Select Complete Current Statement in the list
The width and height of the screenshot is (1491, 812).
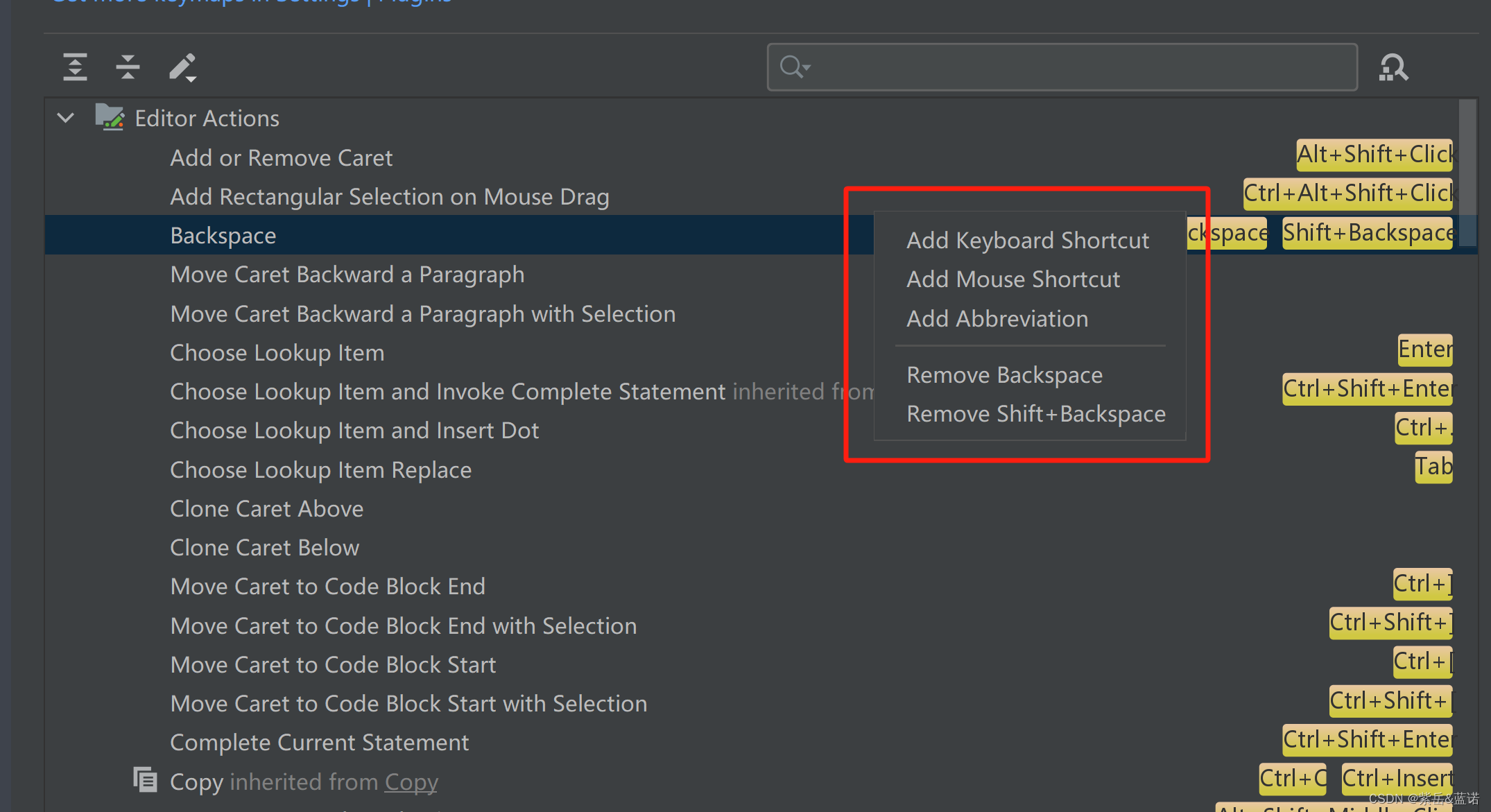(x=319, y=743)
